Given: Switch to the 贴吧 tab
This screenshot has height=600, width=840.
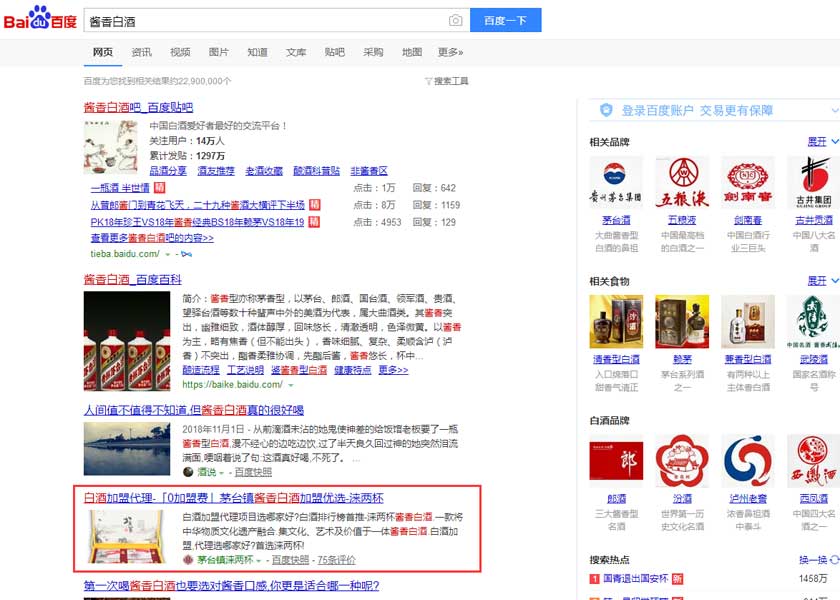Looking at the screenshot, I should tap(334, 52).
